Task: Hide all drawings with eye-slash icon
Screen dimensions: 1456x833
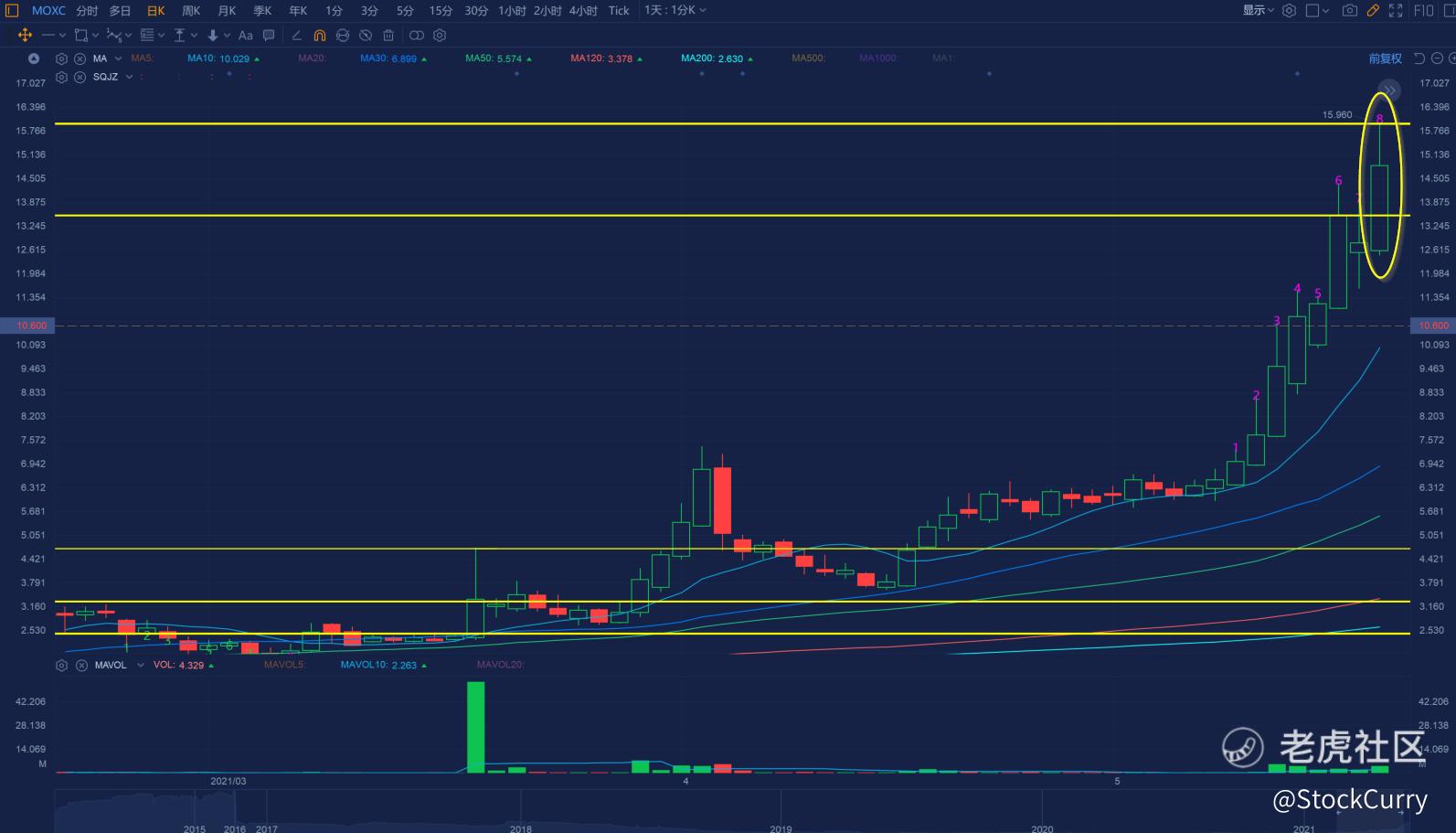Action: (x=366, y=35)
